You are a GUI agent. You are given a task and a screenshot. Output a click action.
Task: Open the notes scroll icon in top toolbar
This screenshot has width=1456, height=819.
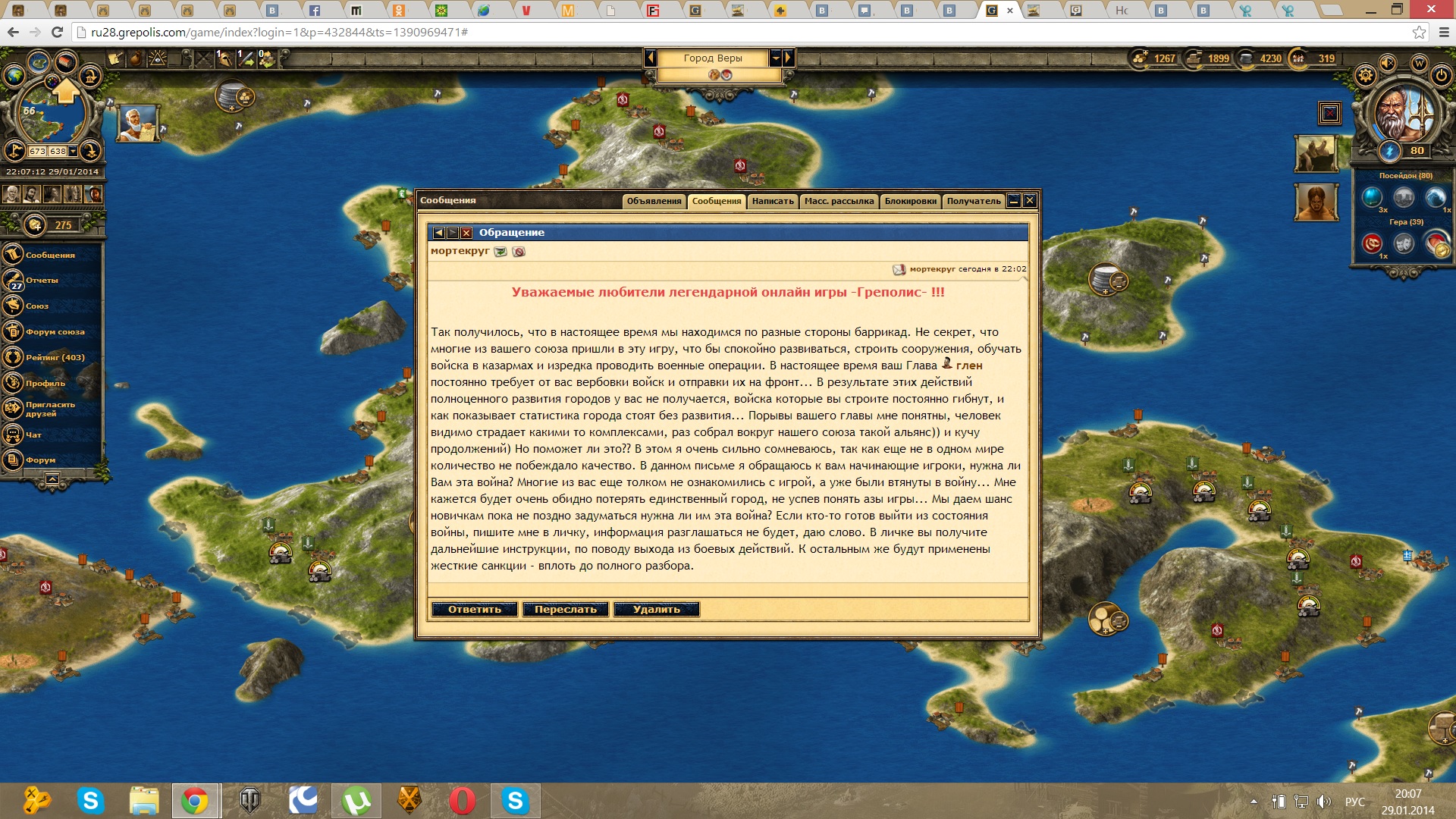(x=116, y=58)
